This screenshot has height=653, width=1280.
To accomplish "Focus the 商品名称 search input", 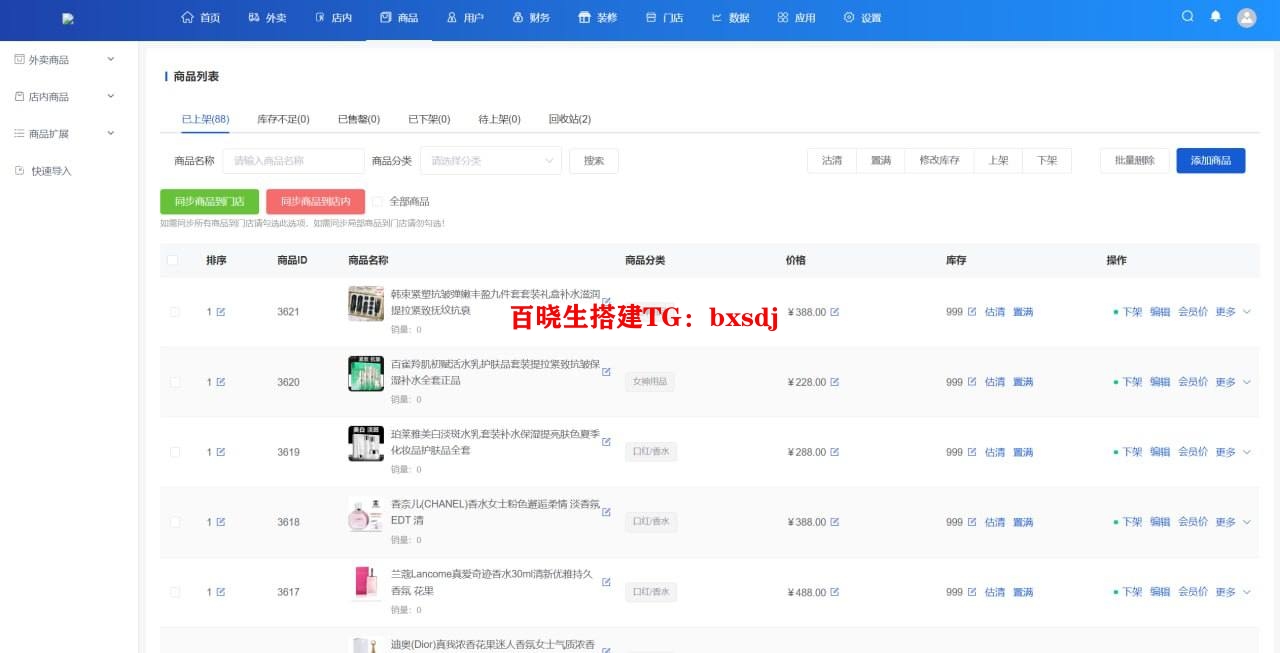I will click(x=293, y=161).
